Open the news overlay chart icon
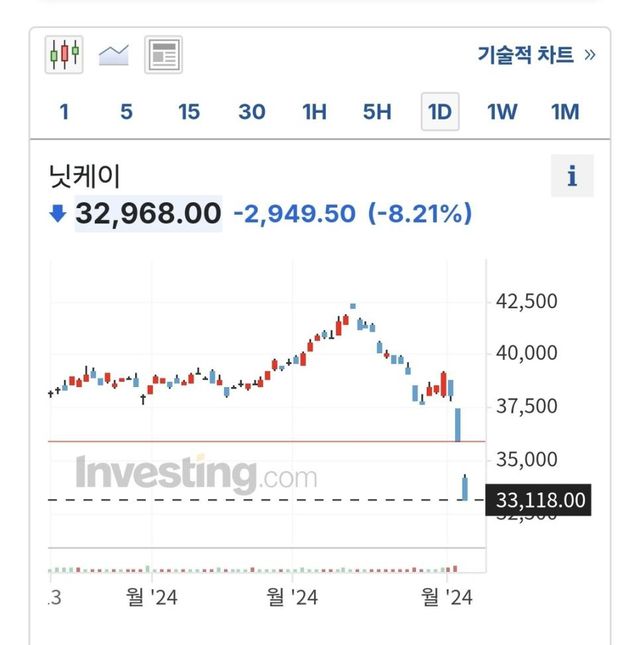The image size is (640, 645). 162,54
